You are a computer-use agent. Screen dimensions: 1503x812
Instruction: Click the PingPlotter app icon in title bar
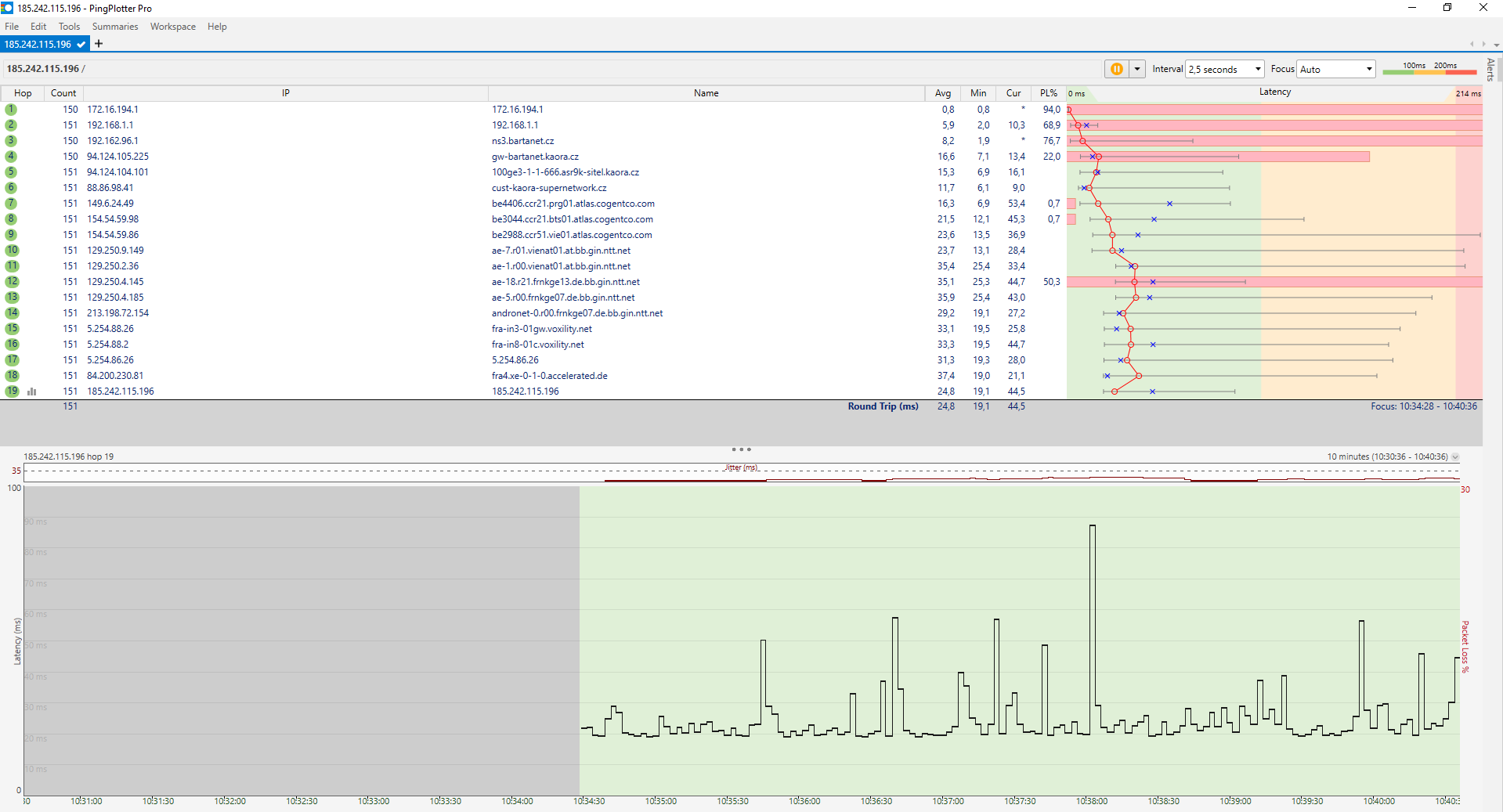pyautogui.click(x=7, y=8)
